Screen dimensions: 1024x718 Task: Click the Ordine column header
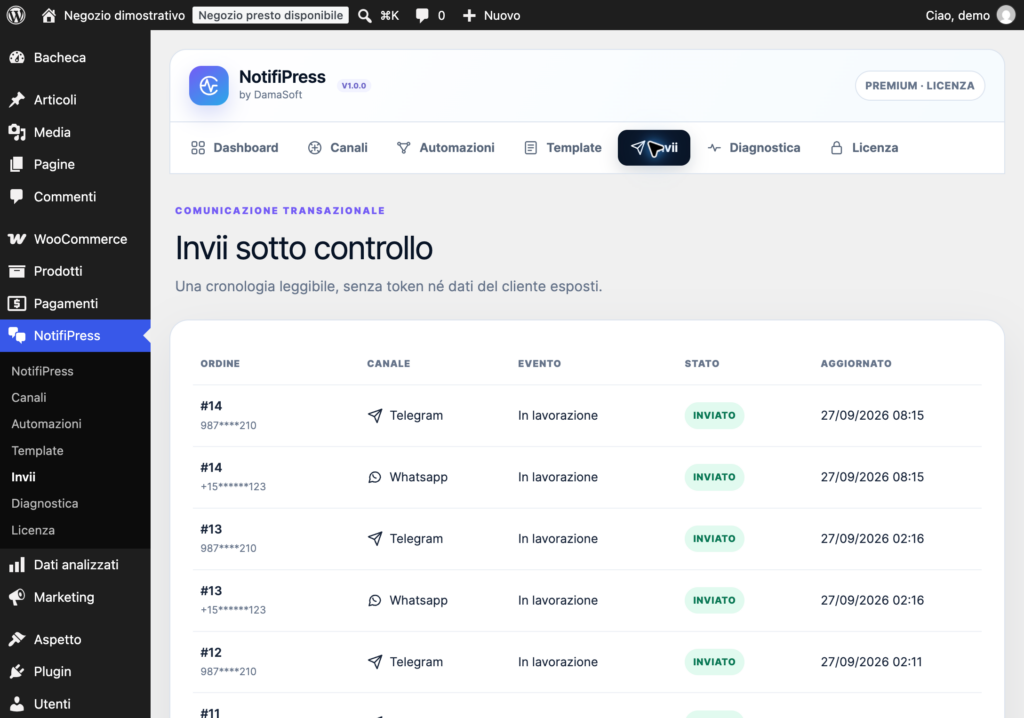220,363
